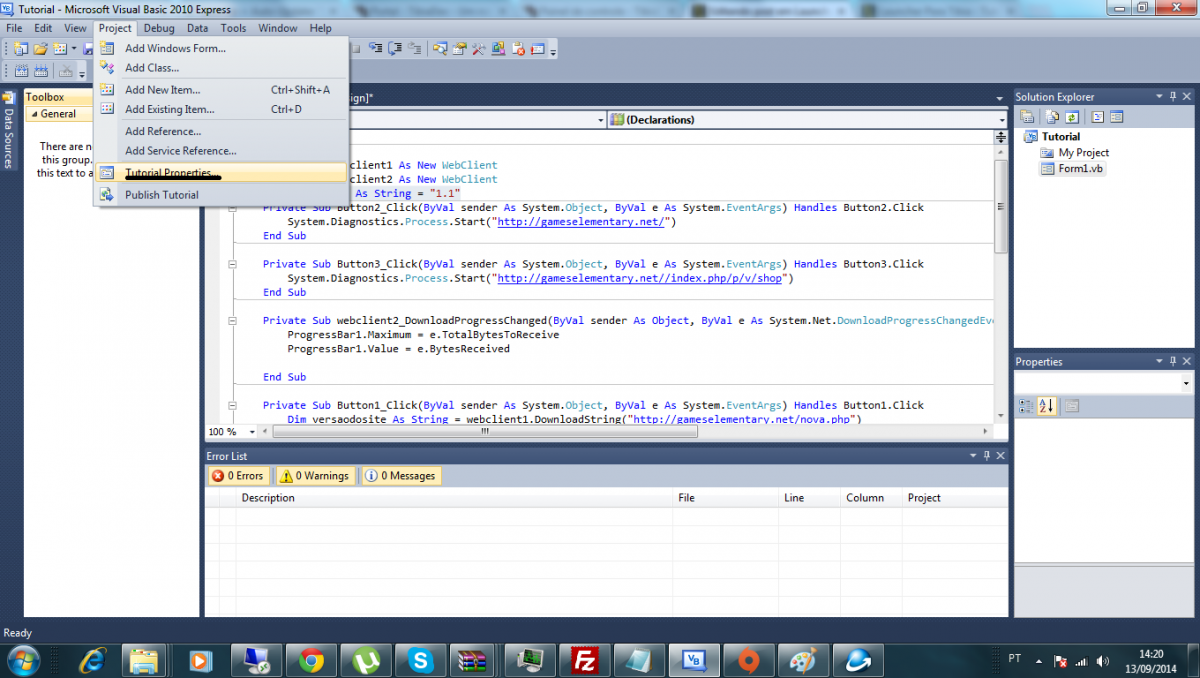Open the gameselementary.net shop URL link
Viewport: 1200px width, 678px height.
[642, 279]
